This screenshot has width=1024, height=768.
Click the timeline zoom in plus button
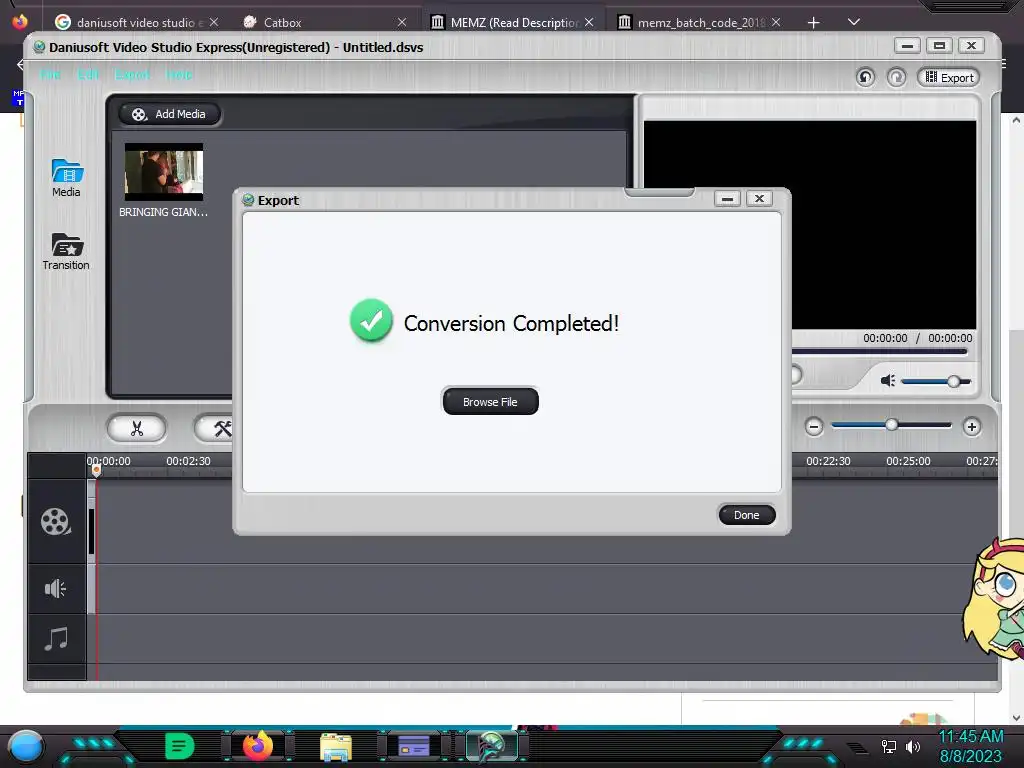[972, 427]
